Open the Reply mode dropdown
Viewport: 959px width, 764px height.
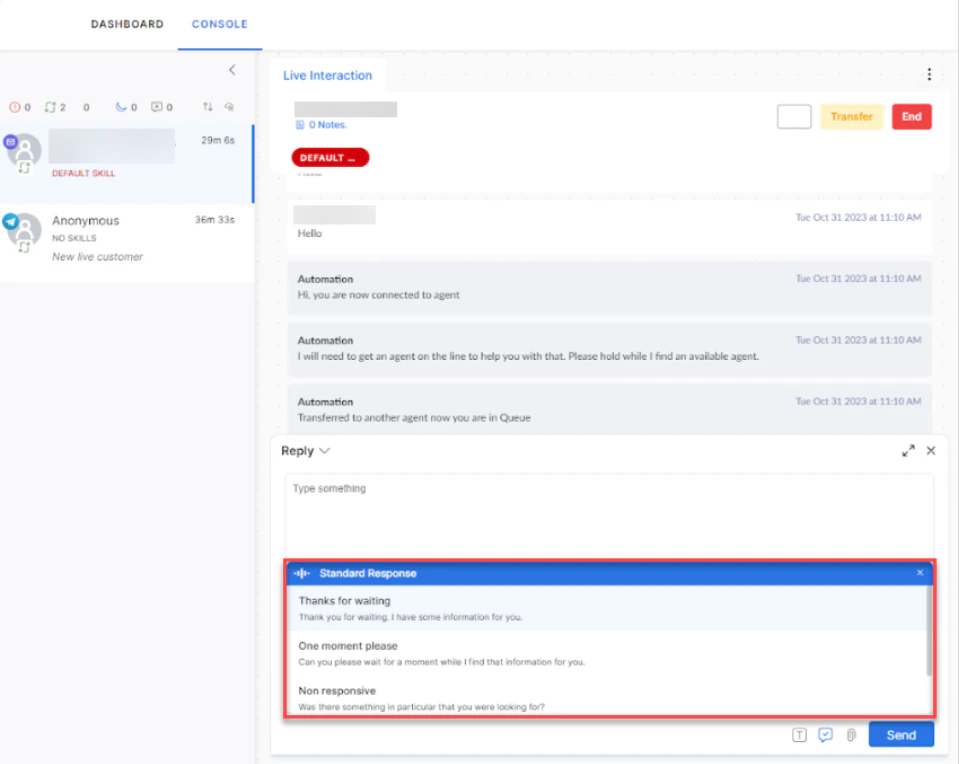tap(305, 450)
